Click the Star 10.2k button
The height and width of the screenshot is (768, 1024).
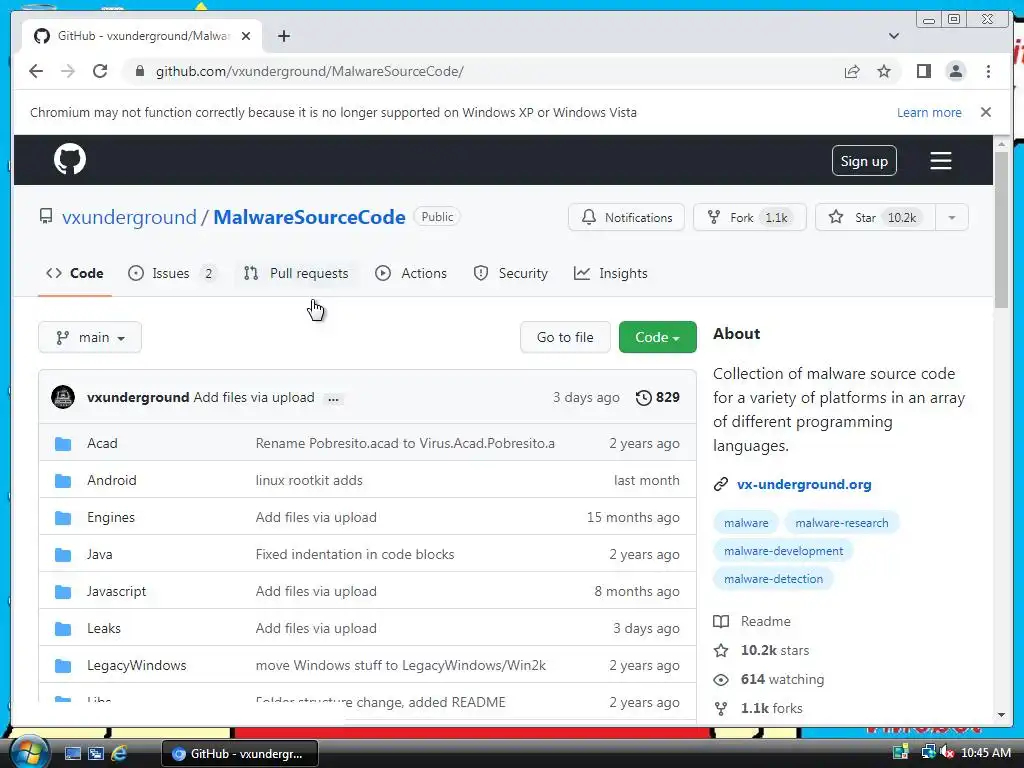coord(875,217)
